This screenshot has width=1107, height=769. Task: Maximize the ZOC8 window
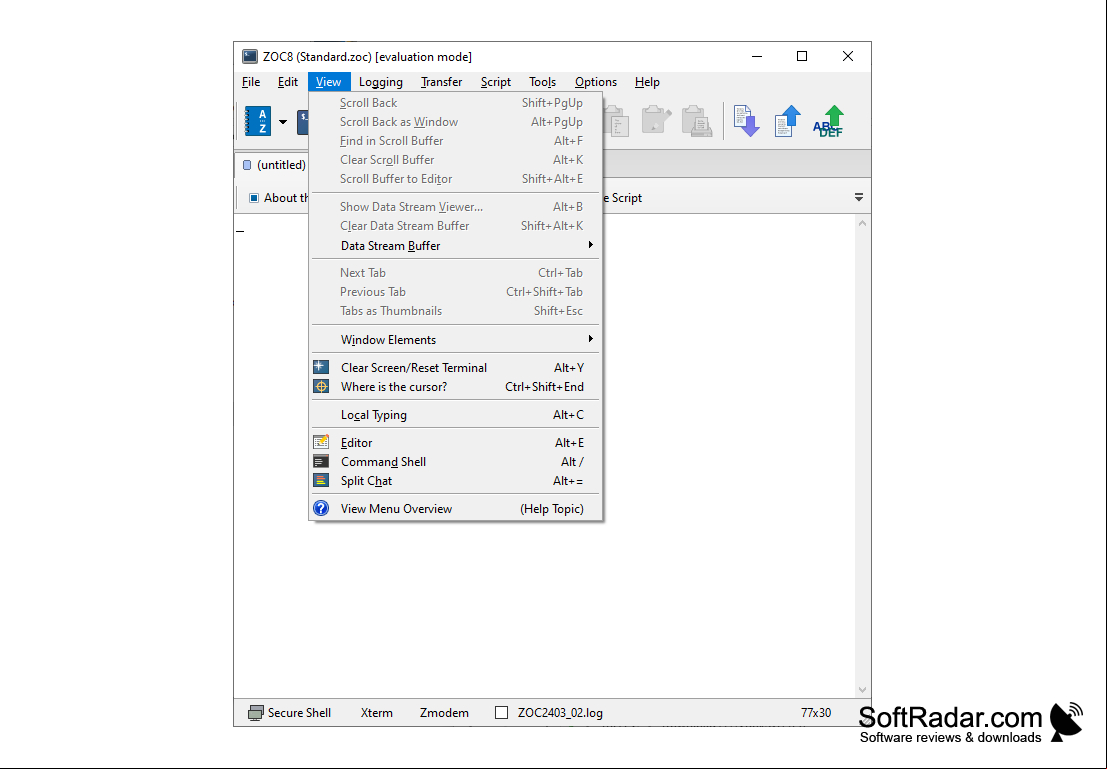pos(802,56)
